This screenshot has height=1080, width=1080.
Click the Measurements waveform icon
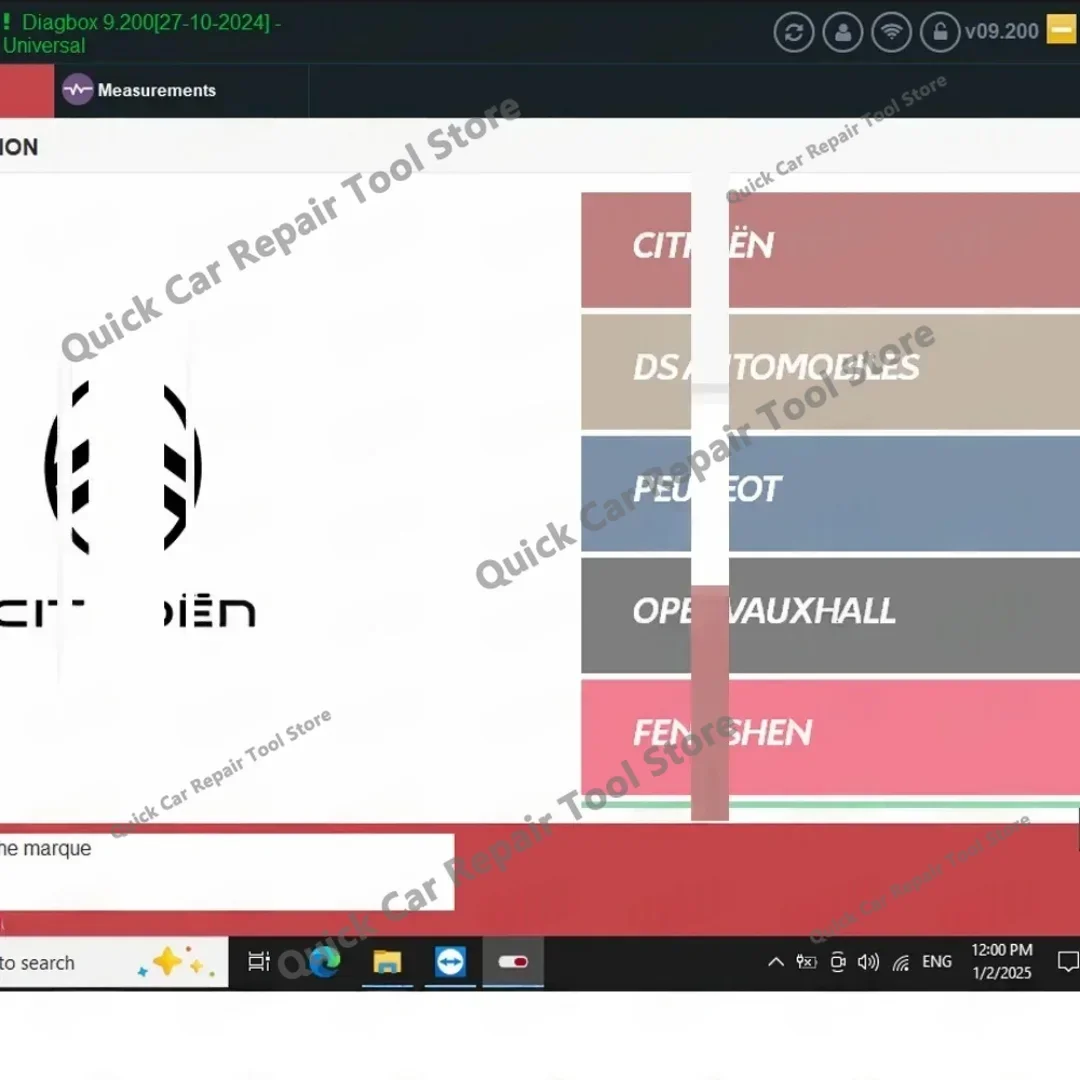pyautogui.click(x=77, y=90)
